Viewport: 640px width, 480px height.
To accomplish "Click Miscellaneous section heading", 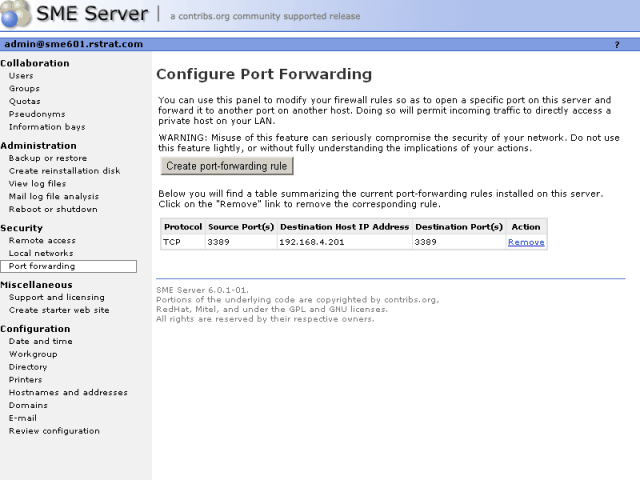I will (36, 285).
